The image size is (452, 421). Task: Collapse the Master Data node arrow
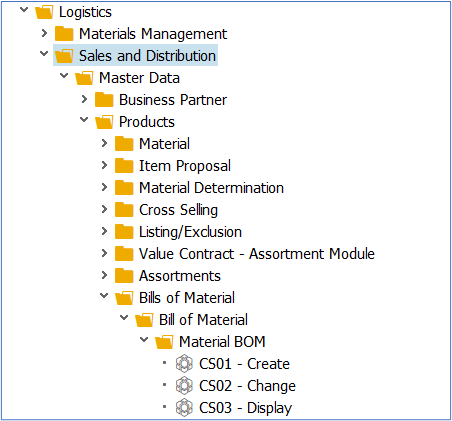click(64, 76)
